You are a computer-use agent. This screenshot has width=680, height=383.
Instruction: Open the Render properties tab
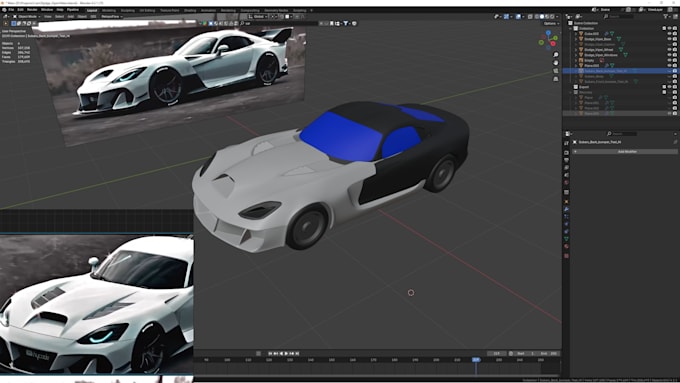[566, 153]
